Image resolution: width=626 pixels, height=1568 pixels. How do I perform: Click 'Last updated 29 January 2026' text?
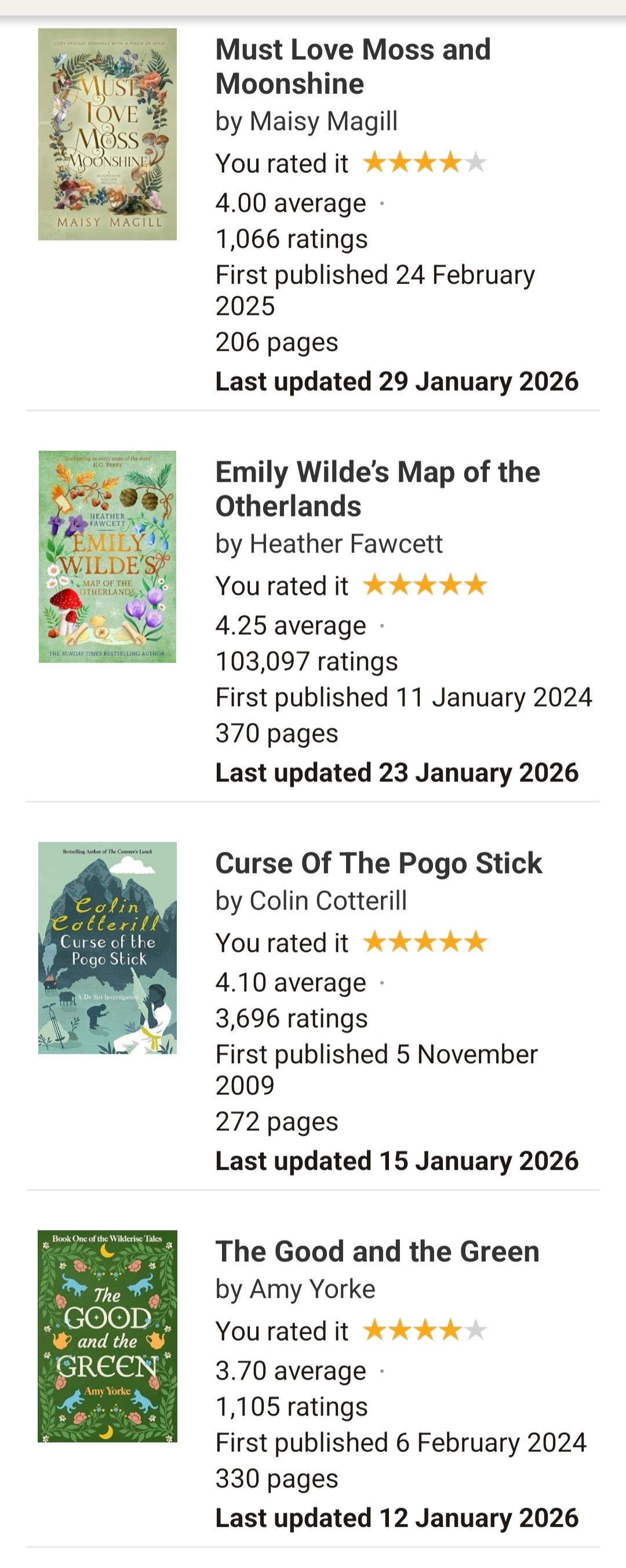(x=396, y=381)
